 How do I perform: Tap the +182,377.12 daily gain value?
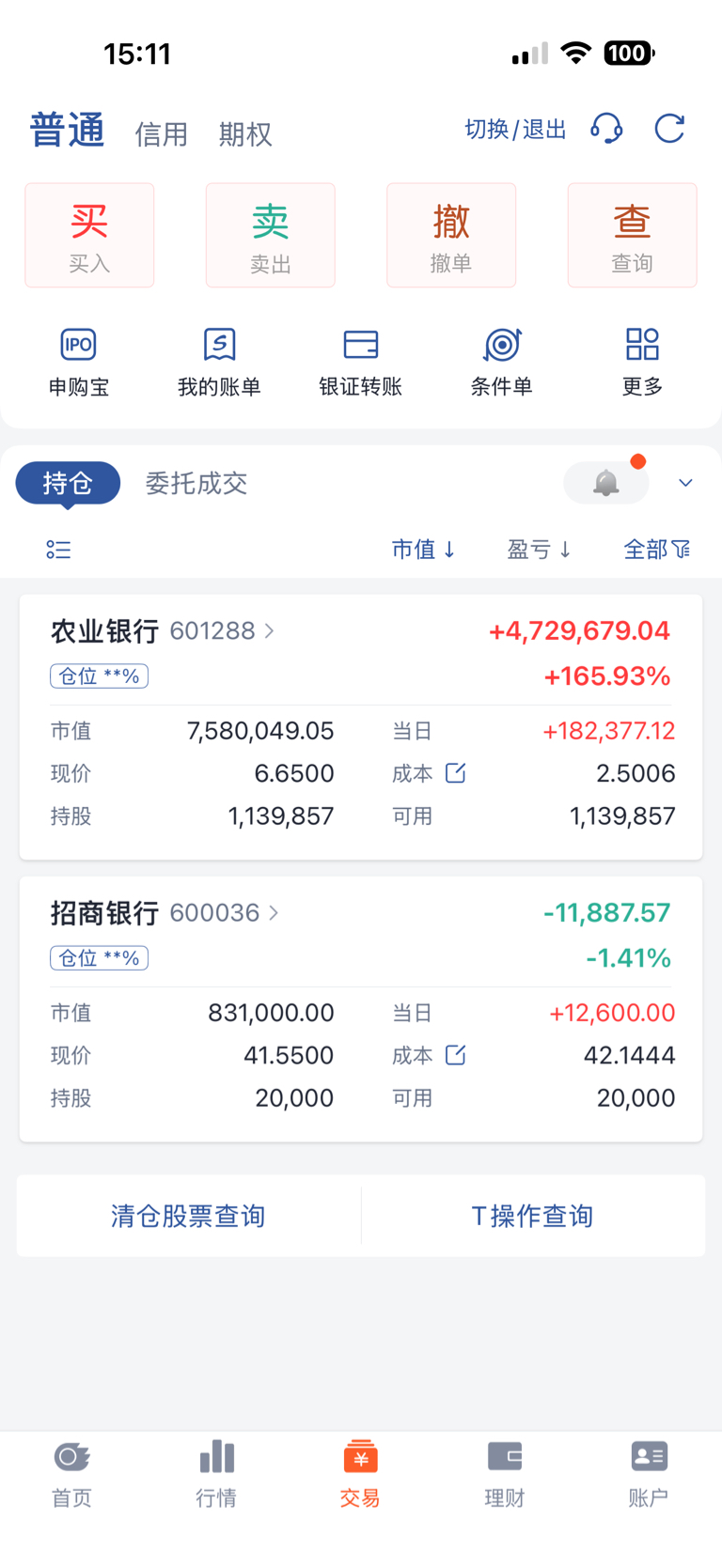(x=609, y=731)
